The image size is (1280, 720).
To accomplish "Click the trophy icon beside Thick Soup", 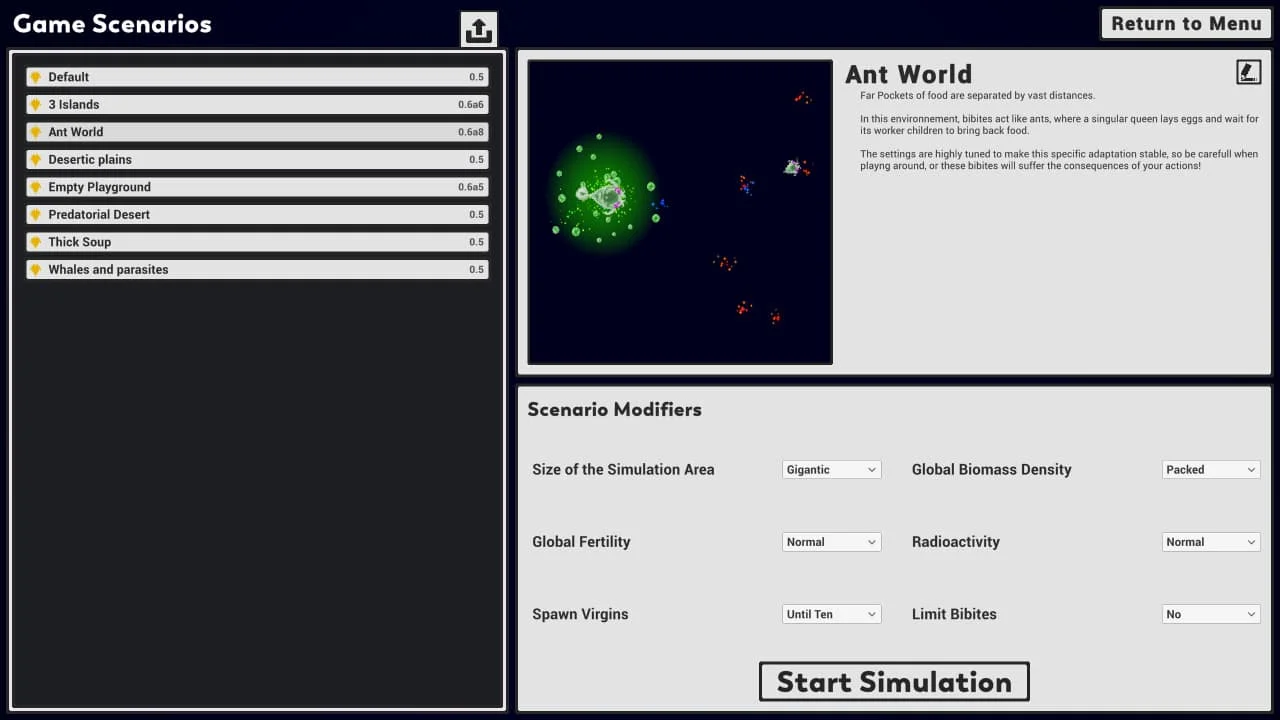I will coord(35,242).
